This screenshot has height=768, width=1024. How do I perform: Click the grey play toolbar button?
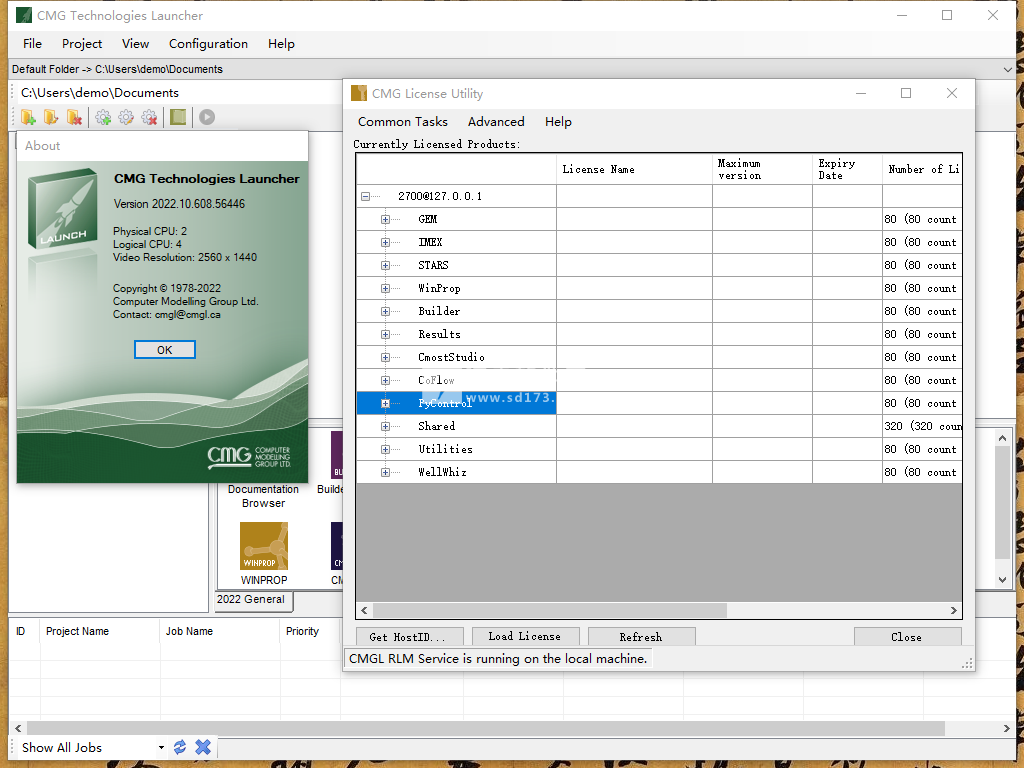[x=207, y=118]
